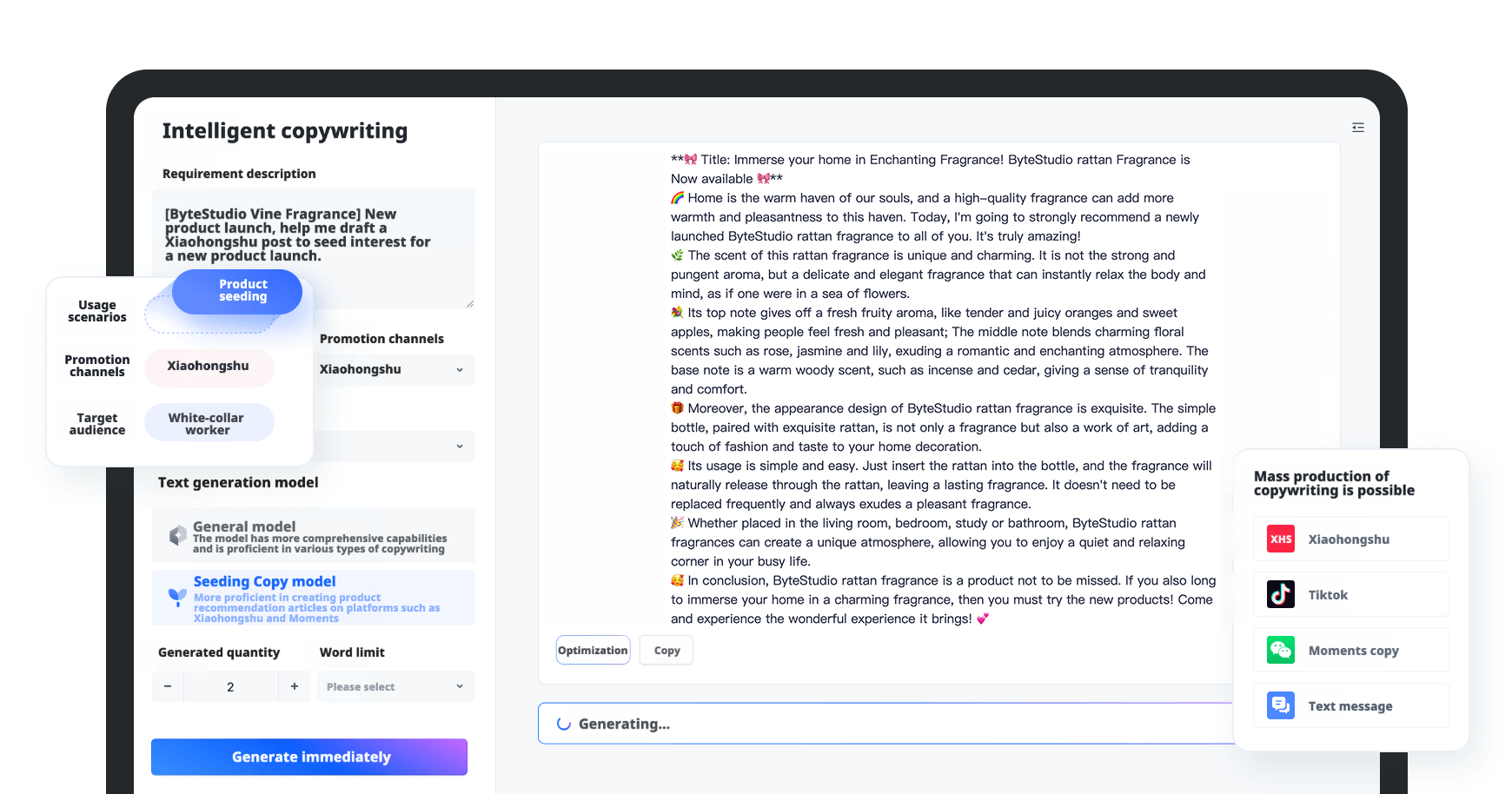Open the Promotion channels Xiaohongshu dropdown
The height and width of the screenshot is (794, 1512).
[x=395, y=370]
